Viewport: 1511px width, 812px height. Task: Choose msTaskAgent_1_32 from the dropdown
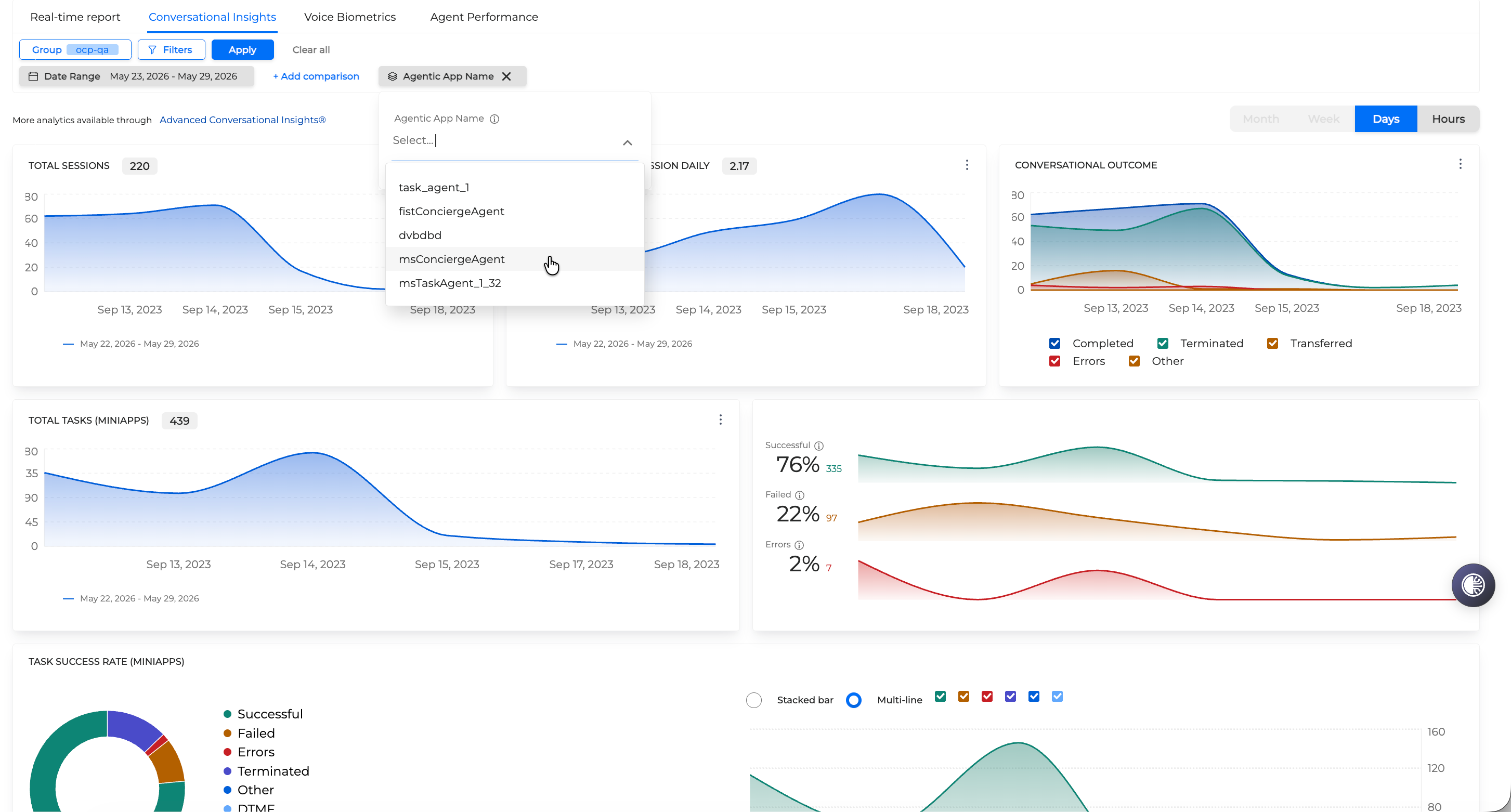(514, 283)
